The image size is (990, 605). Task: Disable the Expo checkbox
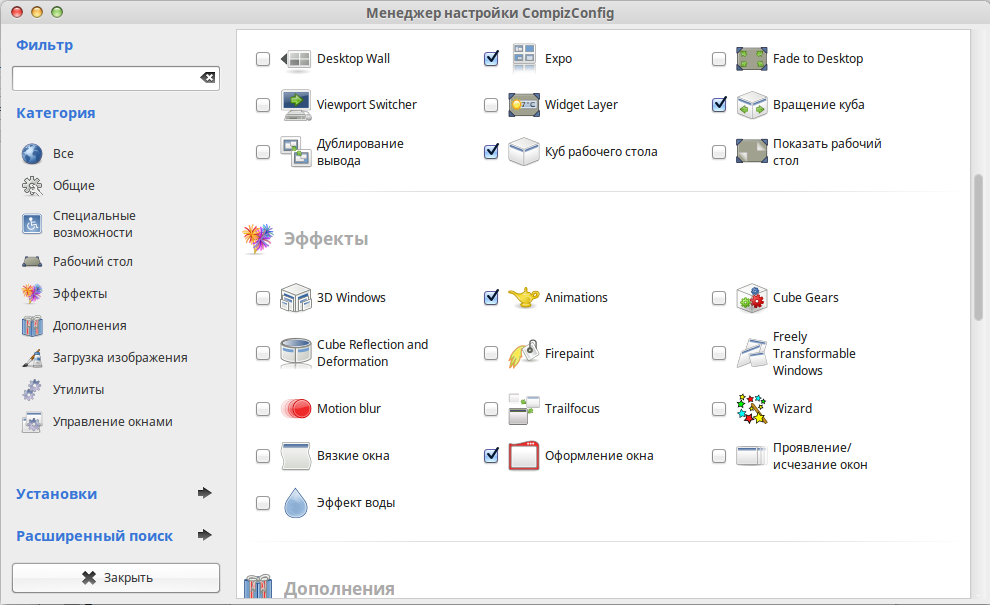point(491,59)
